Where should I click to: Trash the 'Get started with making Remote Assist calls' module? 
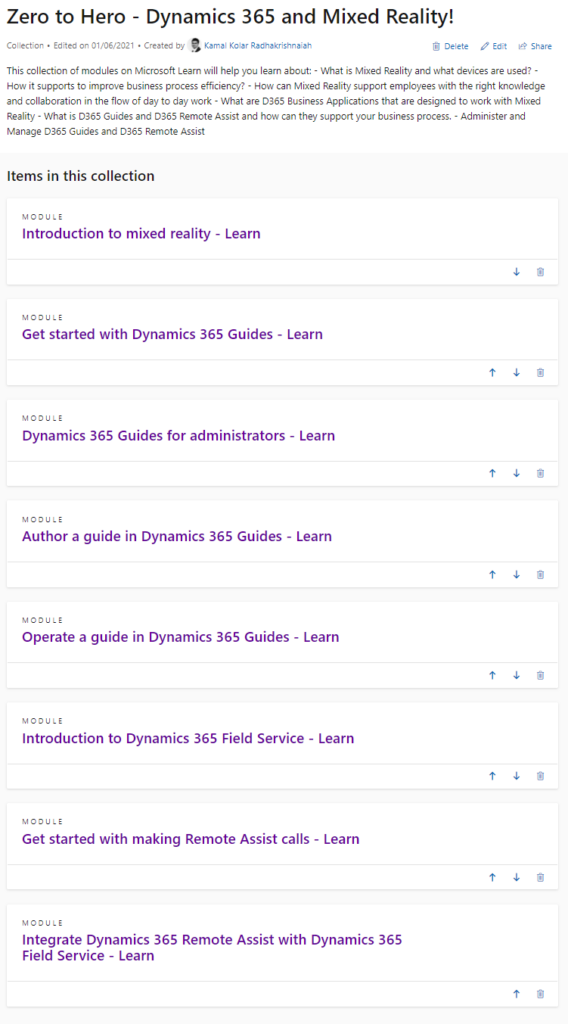coord(540,877)
